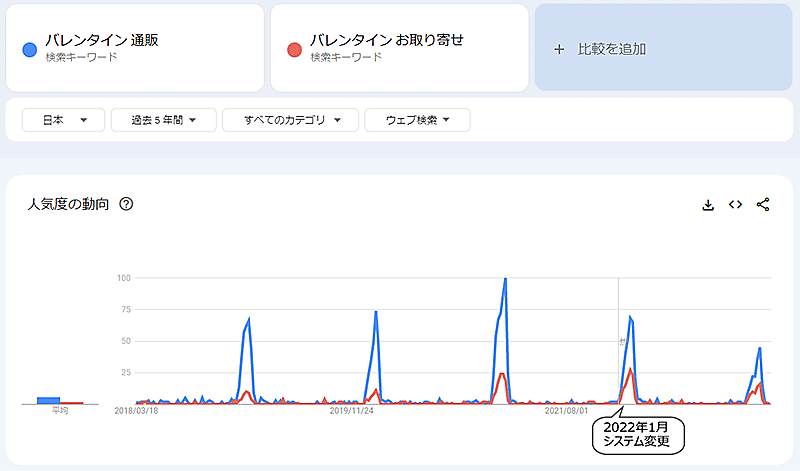Edit the バレンタイン お取り寄せ search term
The width and height of the screenshot is (800, 471).
pos(386,41)
